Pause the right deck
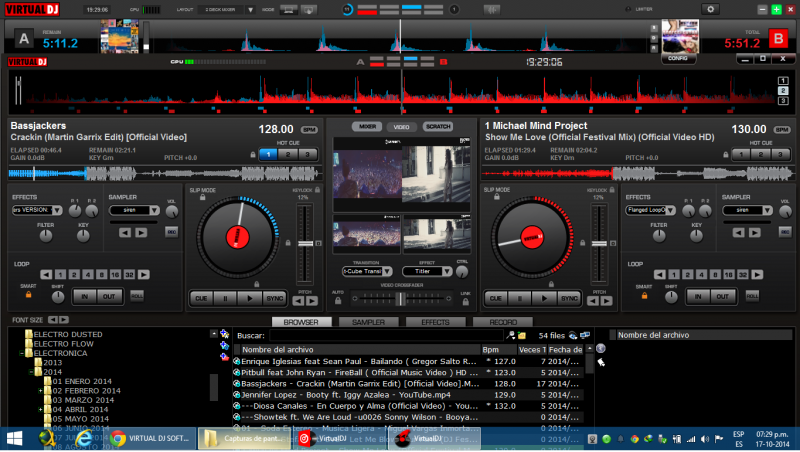 coord(518,298)
